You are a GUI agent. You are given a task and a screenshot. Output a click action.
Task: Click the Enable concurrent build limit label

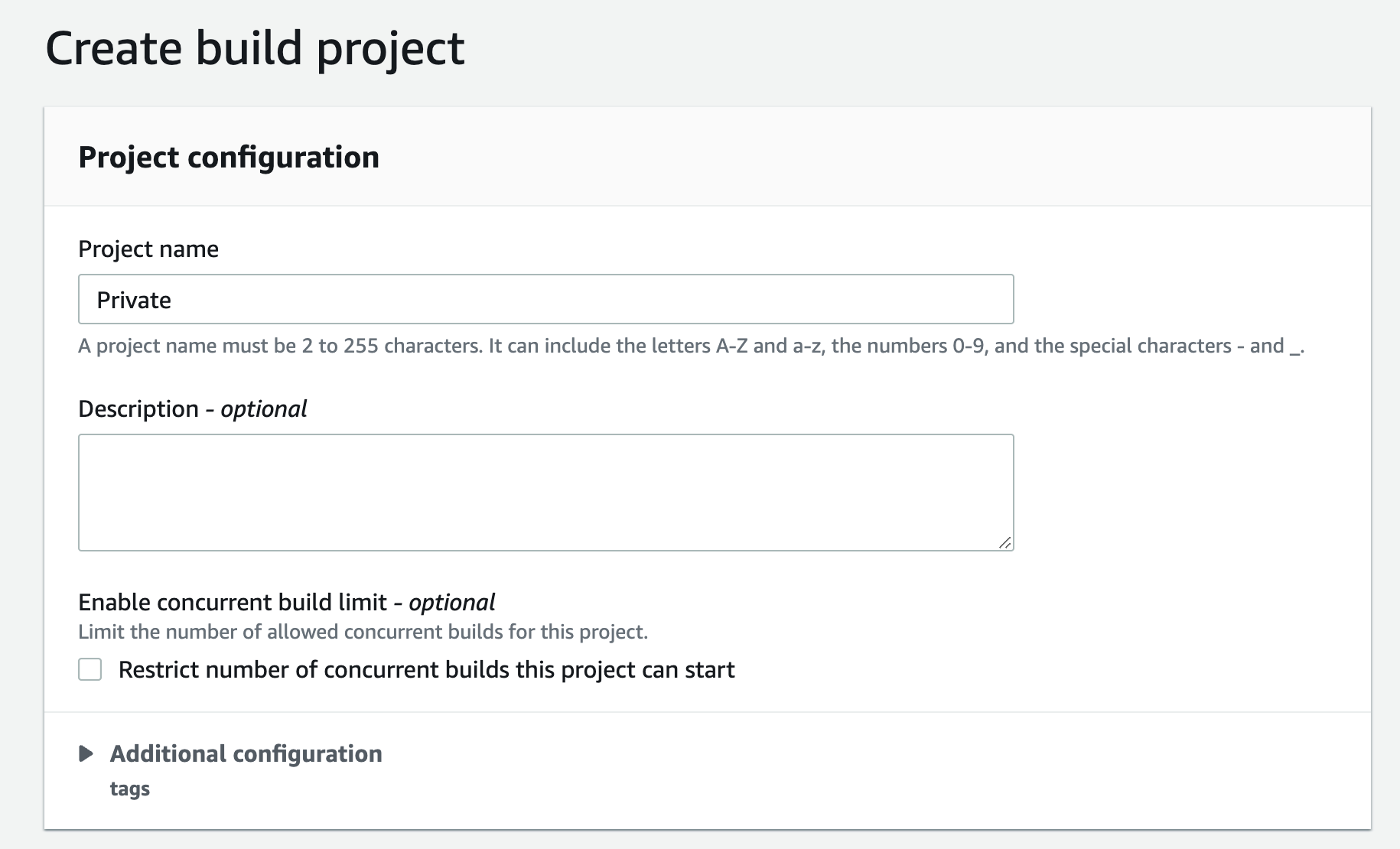click(285, 602)
